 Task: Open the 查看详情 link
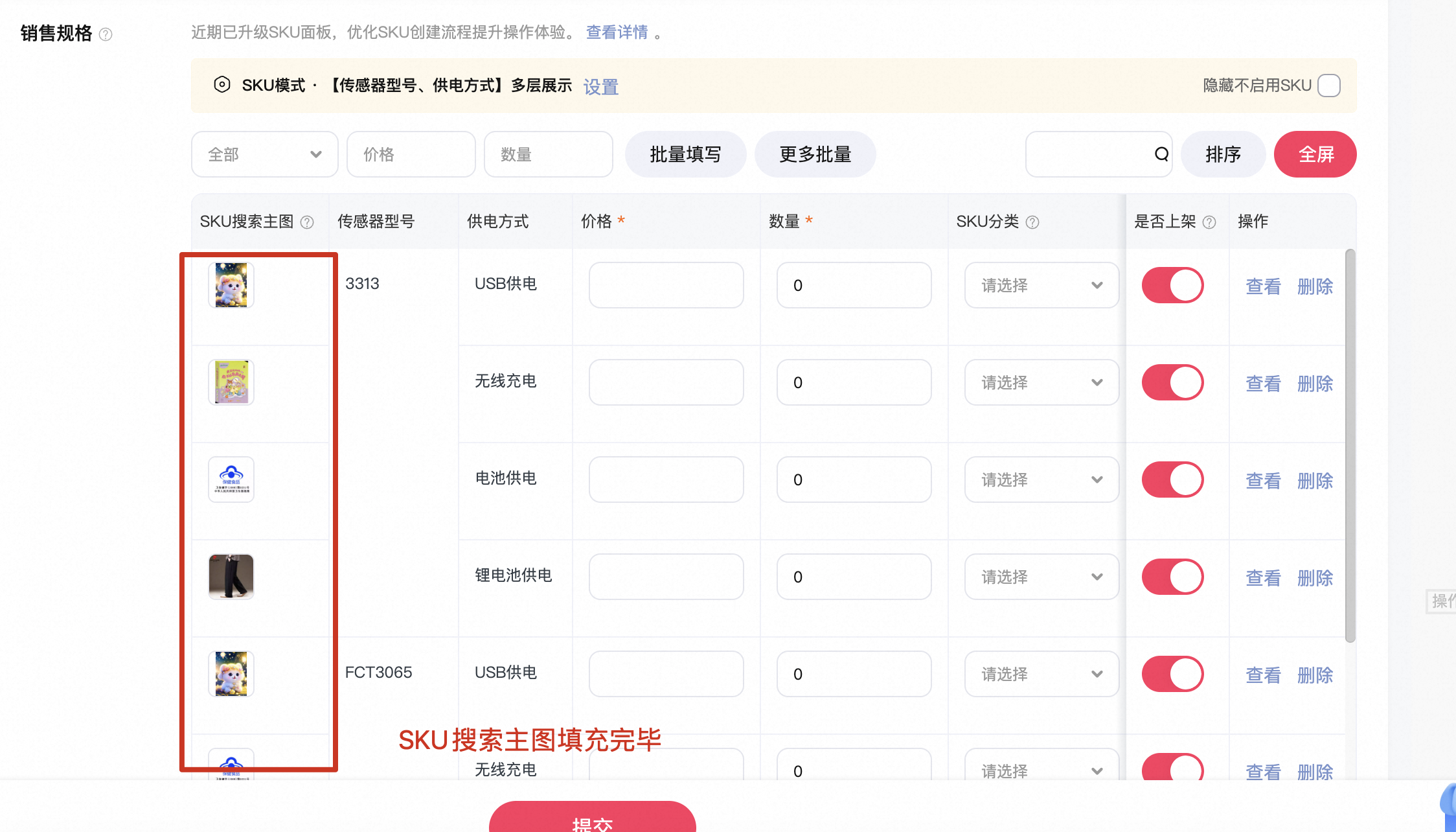617,32
